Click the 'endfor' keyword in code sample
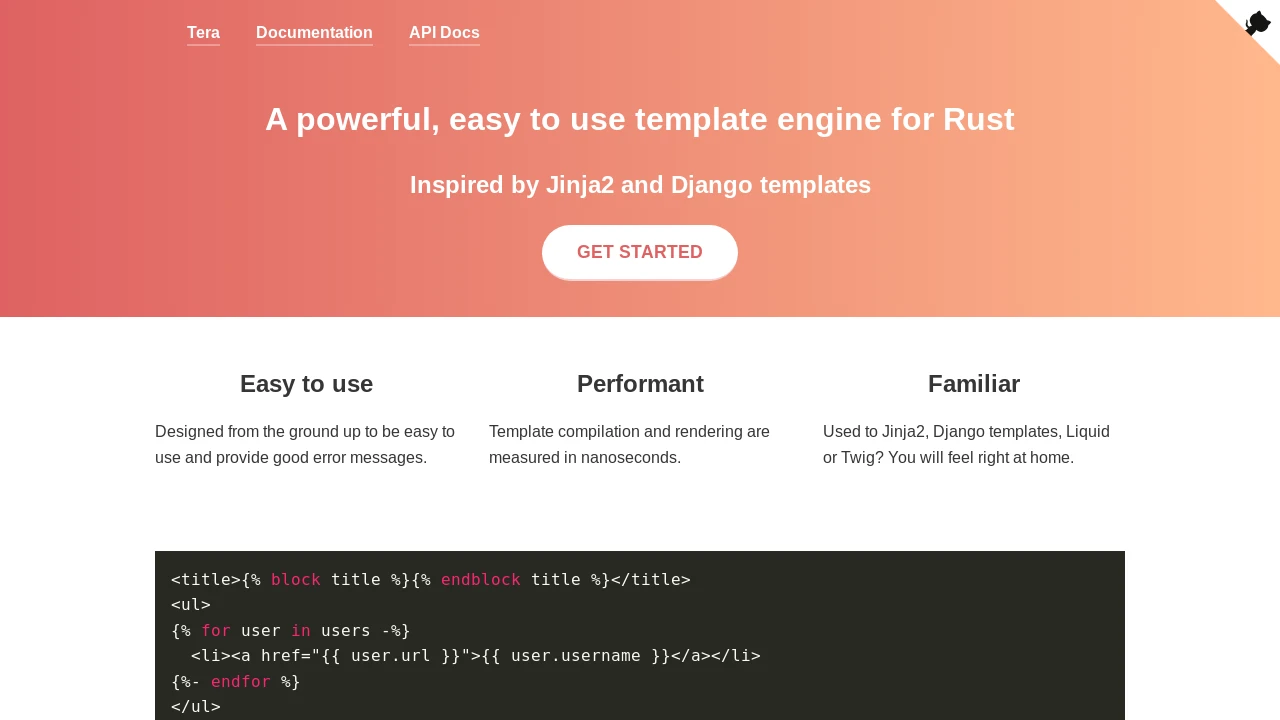The width and height of the screenshot is (1280, 720). pyautogui.click(x=241, y=682)
